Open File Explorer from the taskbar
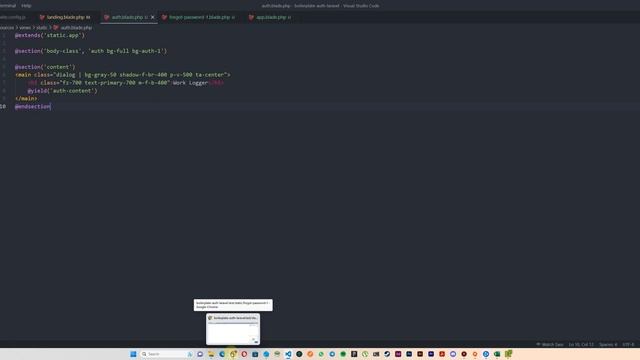This screenshot has height=360, width=640. 211,354
